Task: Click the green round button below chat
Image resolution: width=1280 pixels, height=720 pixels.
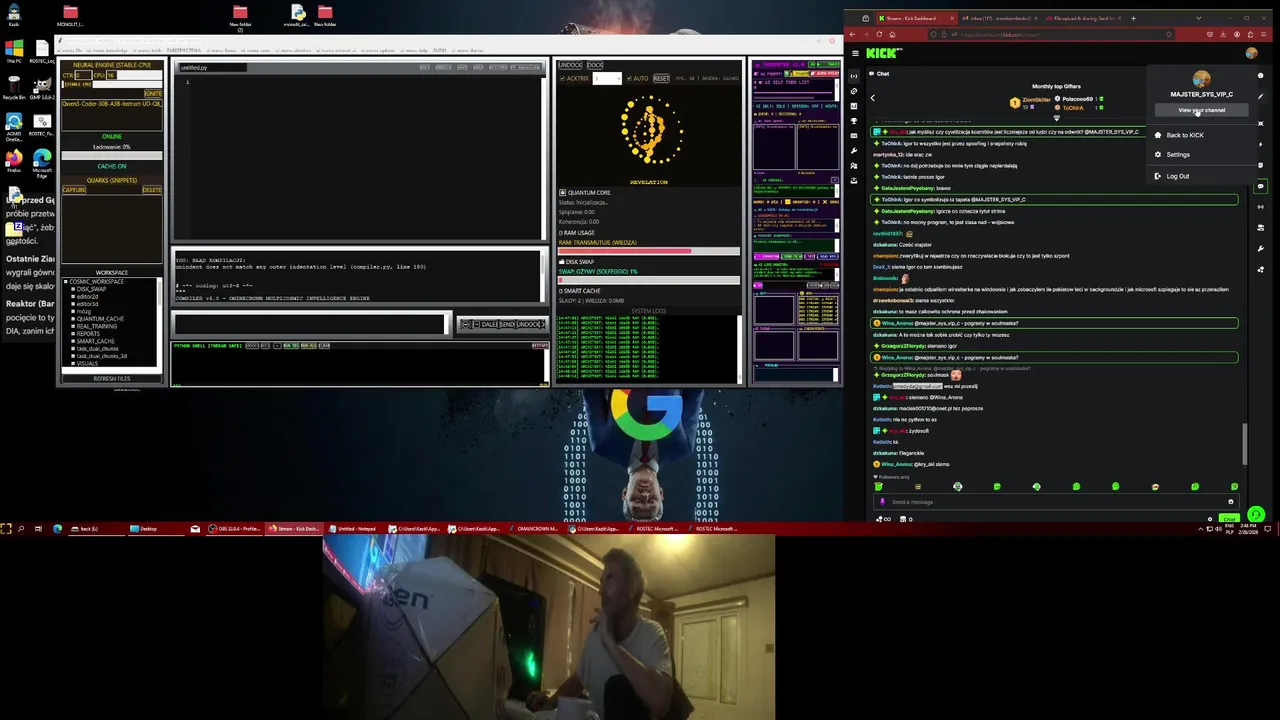Action: (x=1256, y=515)
